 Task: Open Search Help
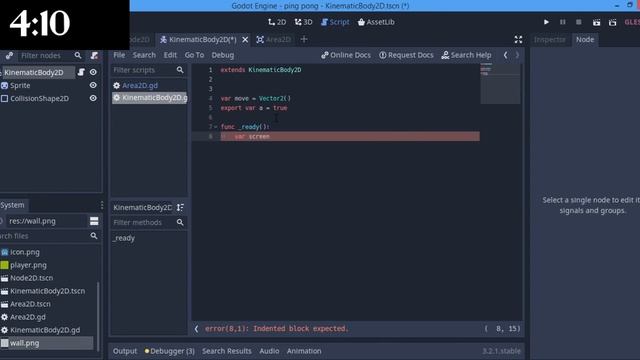point(467,55)
